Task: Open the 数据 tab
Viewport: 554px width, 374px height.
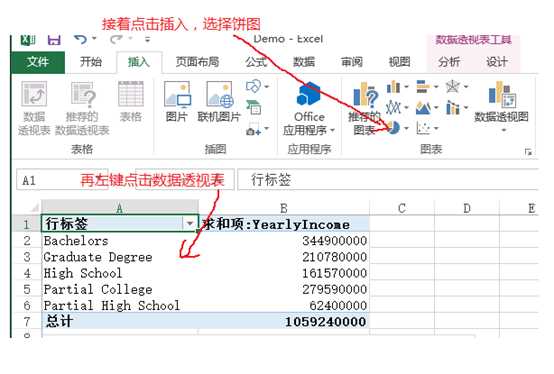Action: pos(304,62)
